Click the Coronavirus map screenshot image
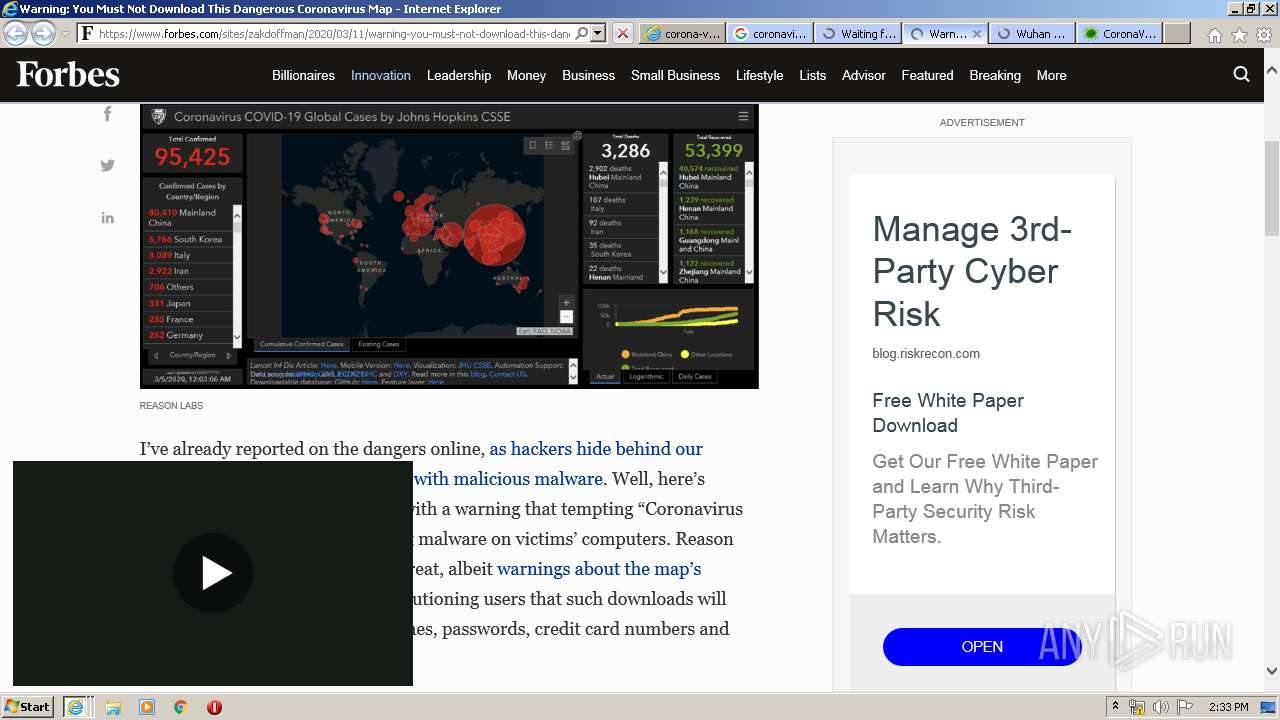Viewport: 1280px width, 720px height. 449,245
